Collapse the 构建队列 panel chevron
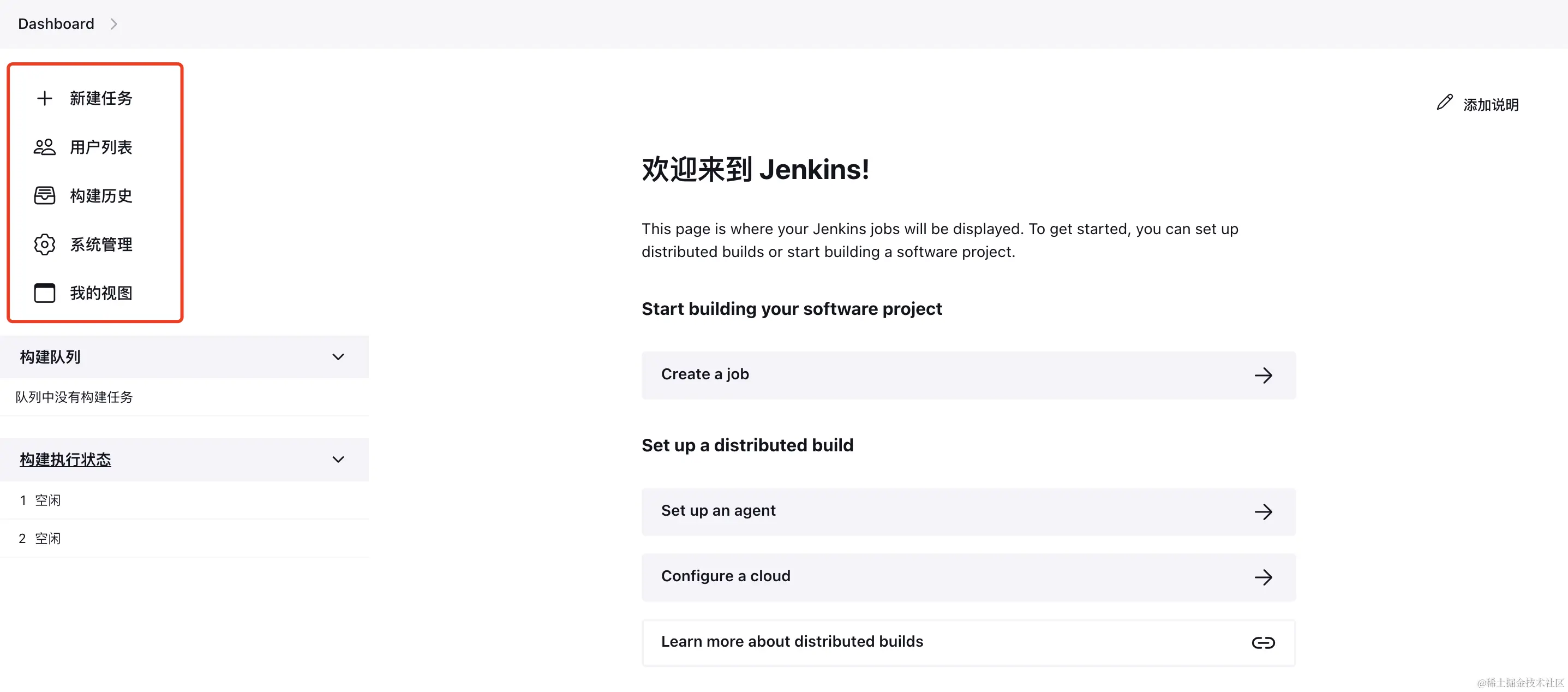The width and height of the screenshot is (1568, 692). (338, 357)
